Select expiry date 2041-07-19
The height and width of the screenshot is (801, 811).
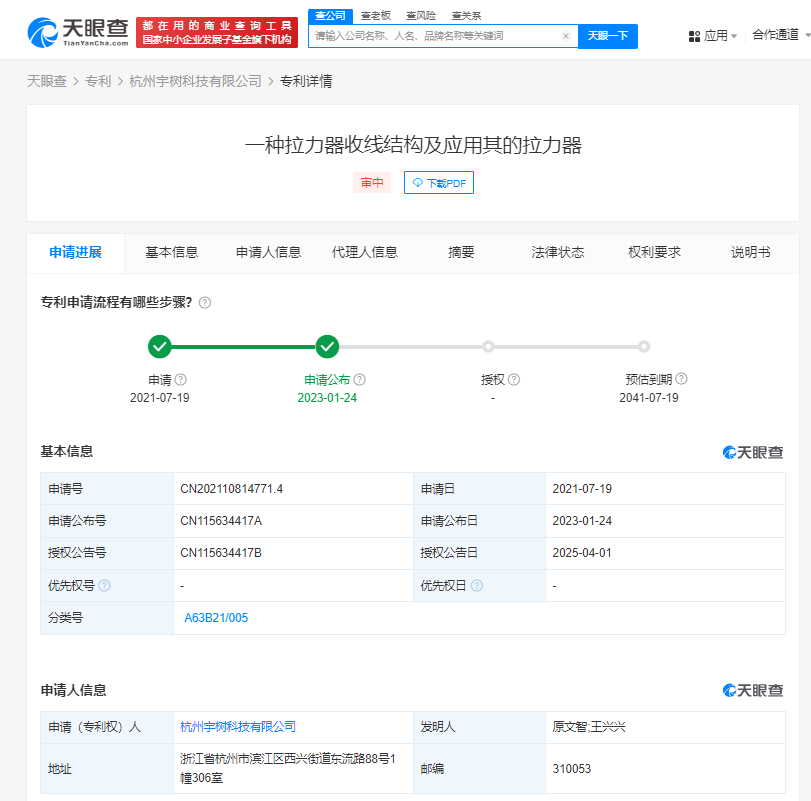pyautogui.click(x=649, y=398)
